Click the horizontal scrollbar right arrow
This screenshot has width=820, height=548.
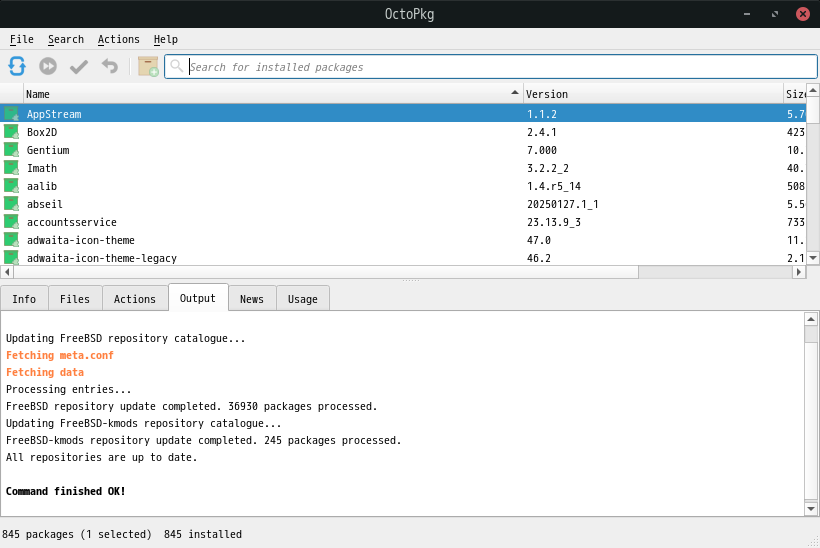799,272
